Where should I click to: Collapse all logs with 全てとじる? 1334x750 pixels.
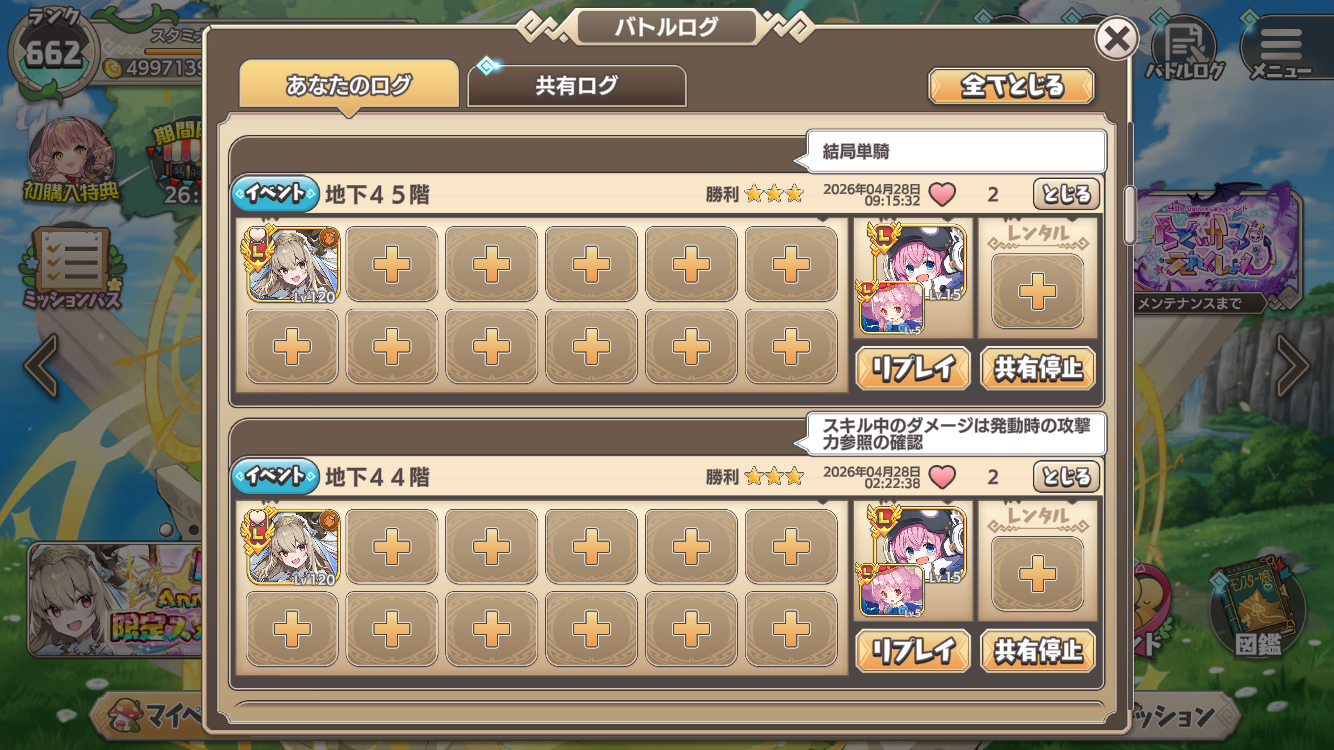click(1011, 86)
